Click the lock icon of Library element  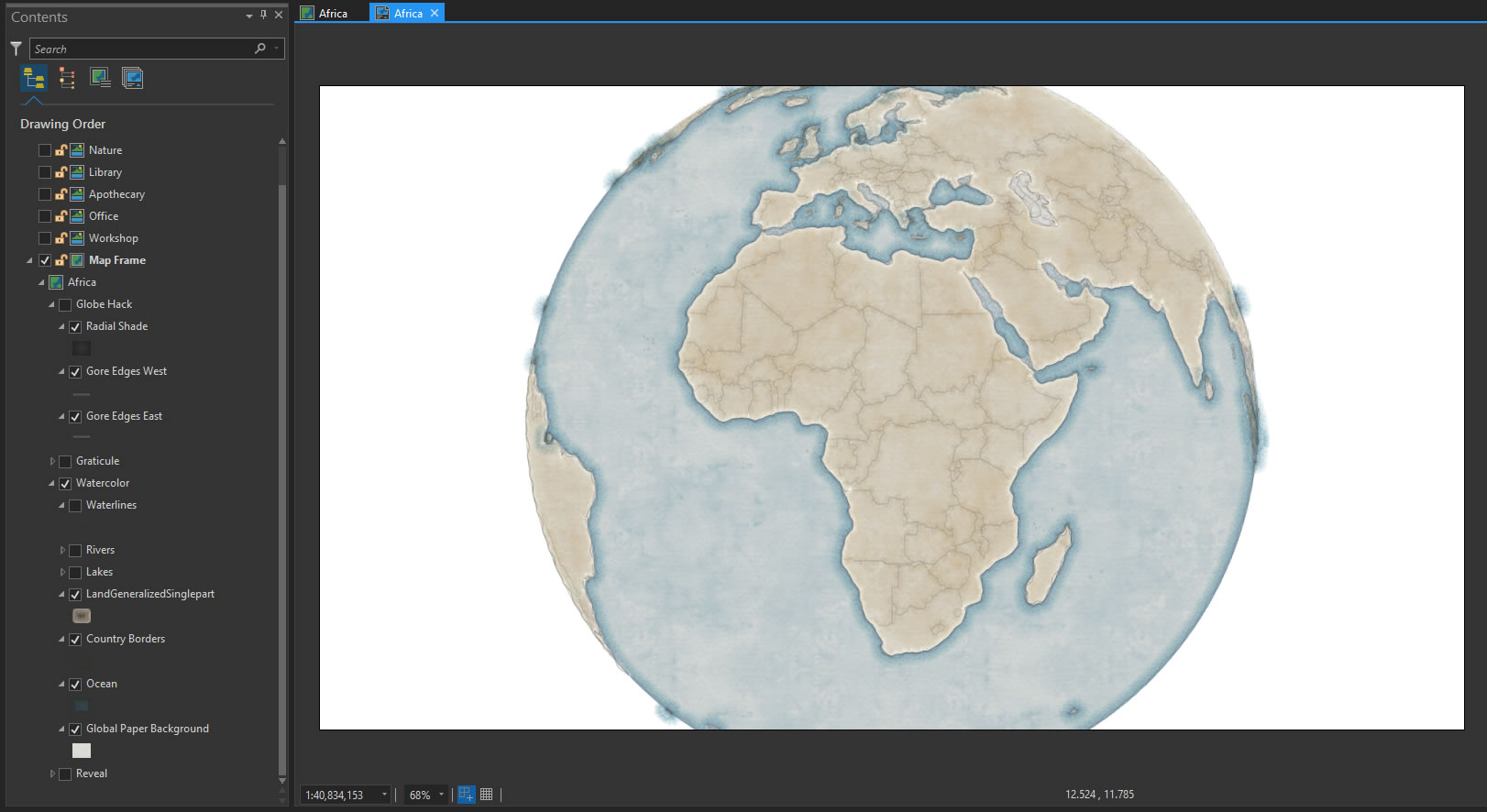click(61, 172)
